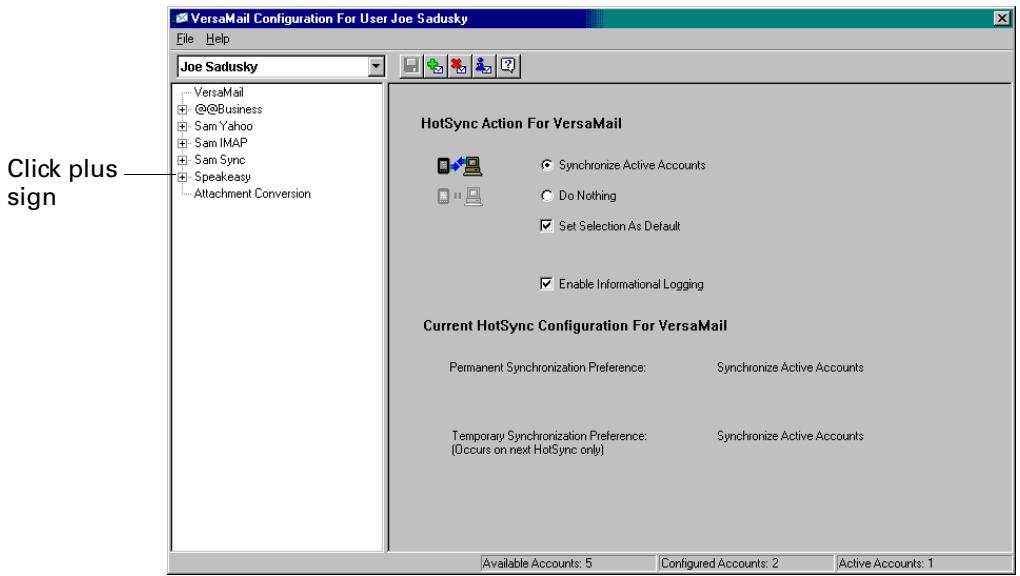Image resolution: width=1020 pixels, height=576 pixels.
Task: Open the Joe Sadusky user dropdown
Action: [375, 66]
